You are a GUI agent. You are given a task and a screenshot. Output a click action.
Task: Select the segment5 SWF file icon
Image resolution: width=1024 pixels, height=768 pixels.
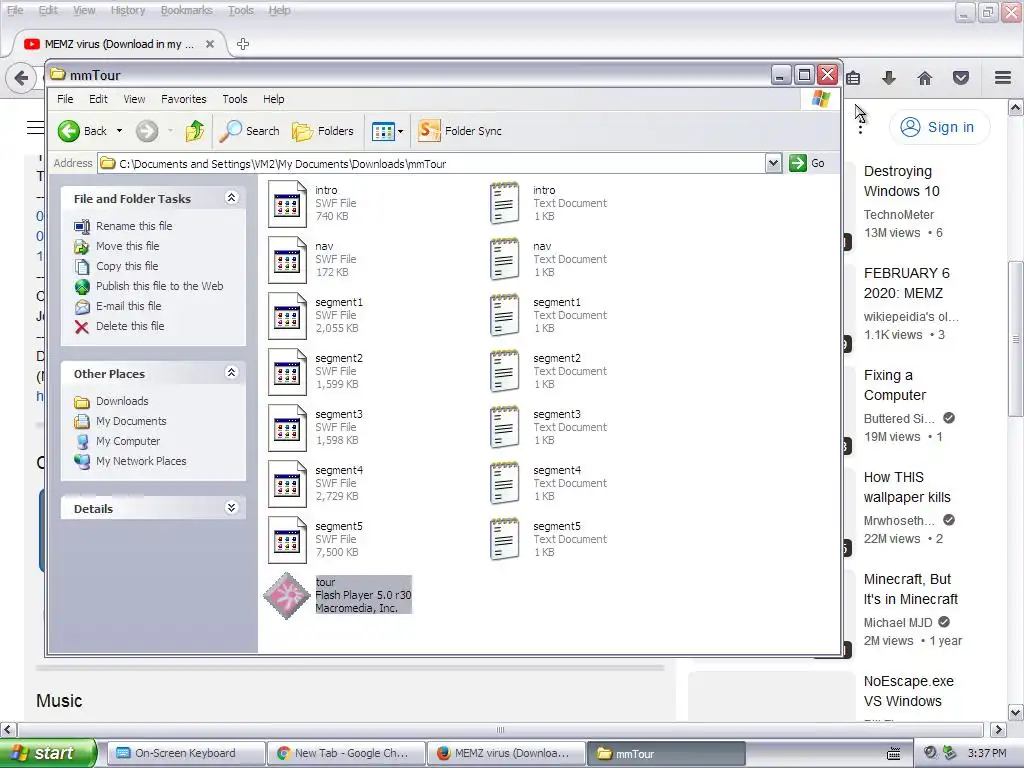[287, 541]
